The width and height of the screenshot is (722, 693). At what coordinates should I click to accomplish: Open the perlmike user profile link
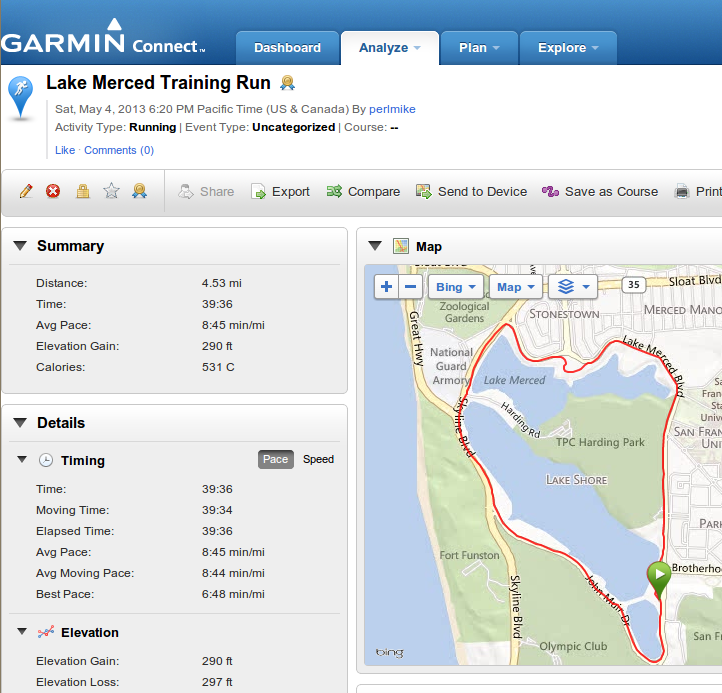tap(392, 109)
